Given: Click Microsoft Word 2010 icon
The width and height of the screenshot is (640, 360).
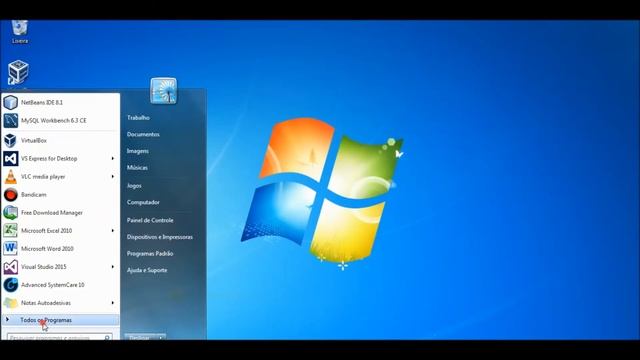Looking at the screenshot, I should click(11, 249).
